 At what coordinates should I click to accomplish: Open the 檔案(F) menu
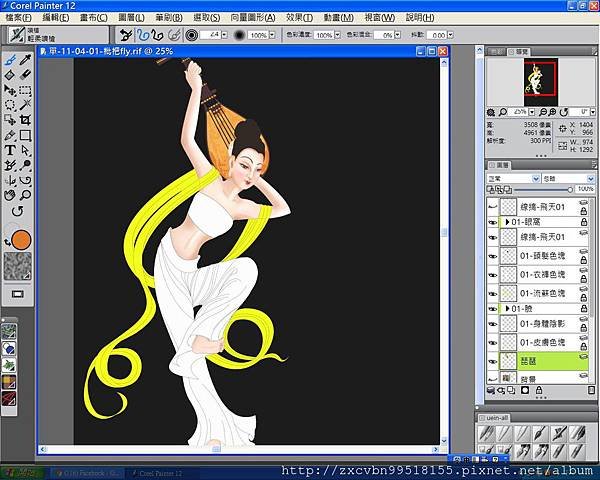coord(19,18)
